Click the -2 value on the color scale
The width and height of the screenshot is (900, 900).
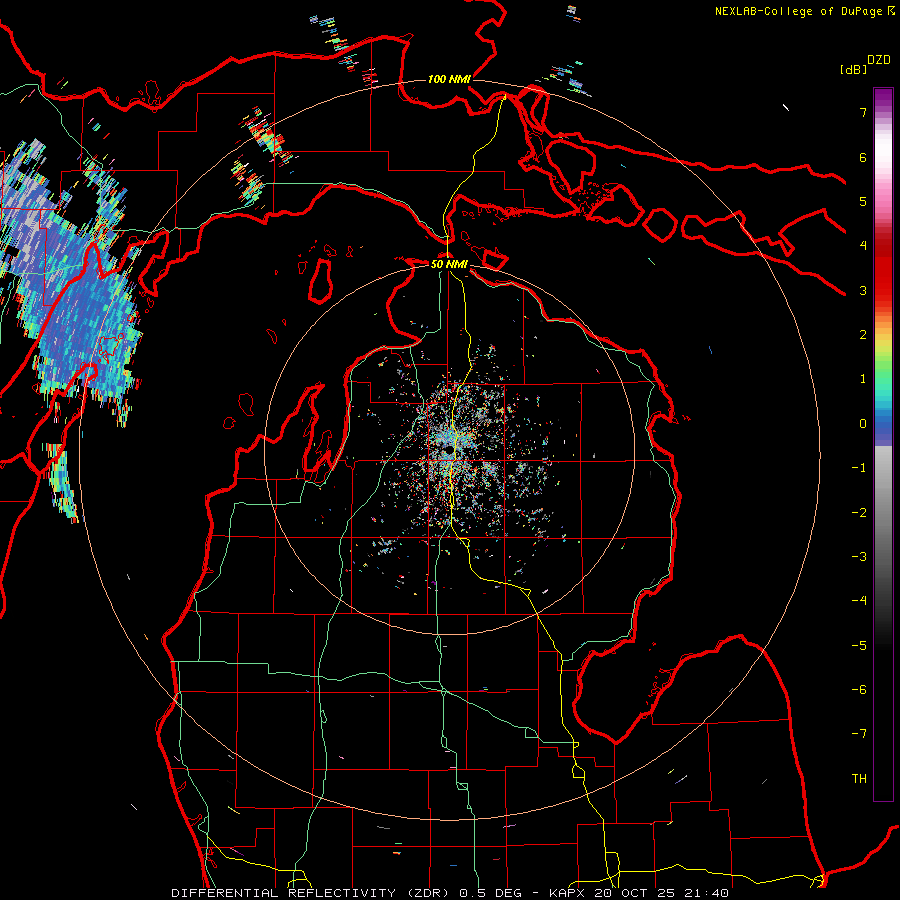(859, 513)
